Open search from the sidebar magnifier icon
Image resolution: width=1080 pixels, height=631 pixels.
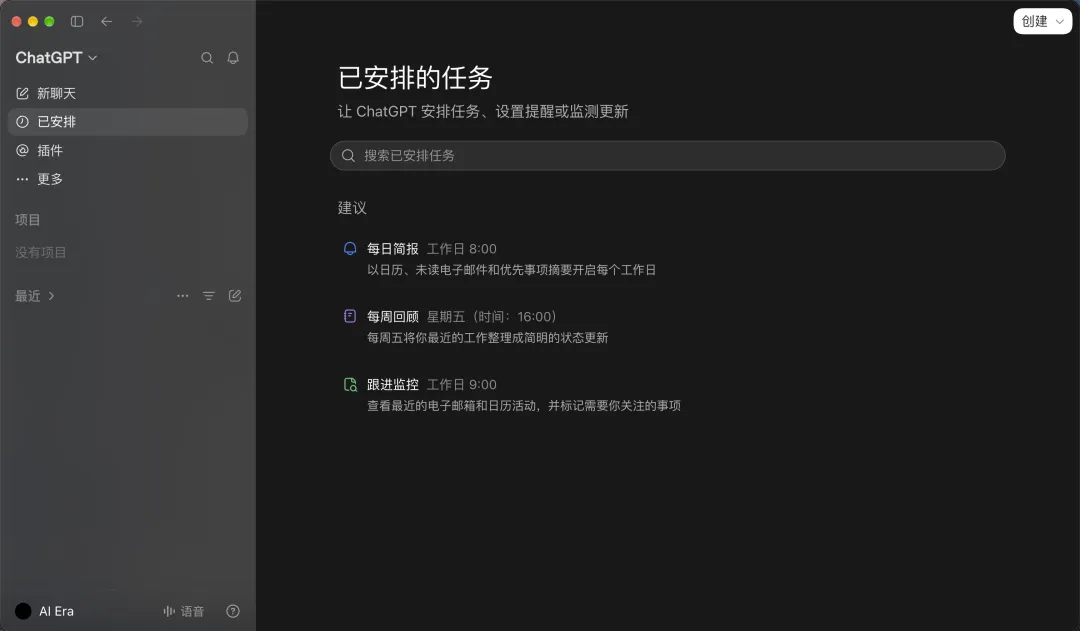[207, 58]
